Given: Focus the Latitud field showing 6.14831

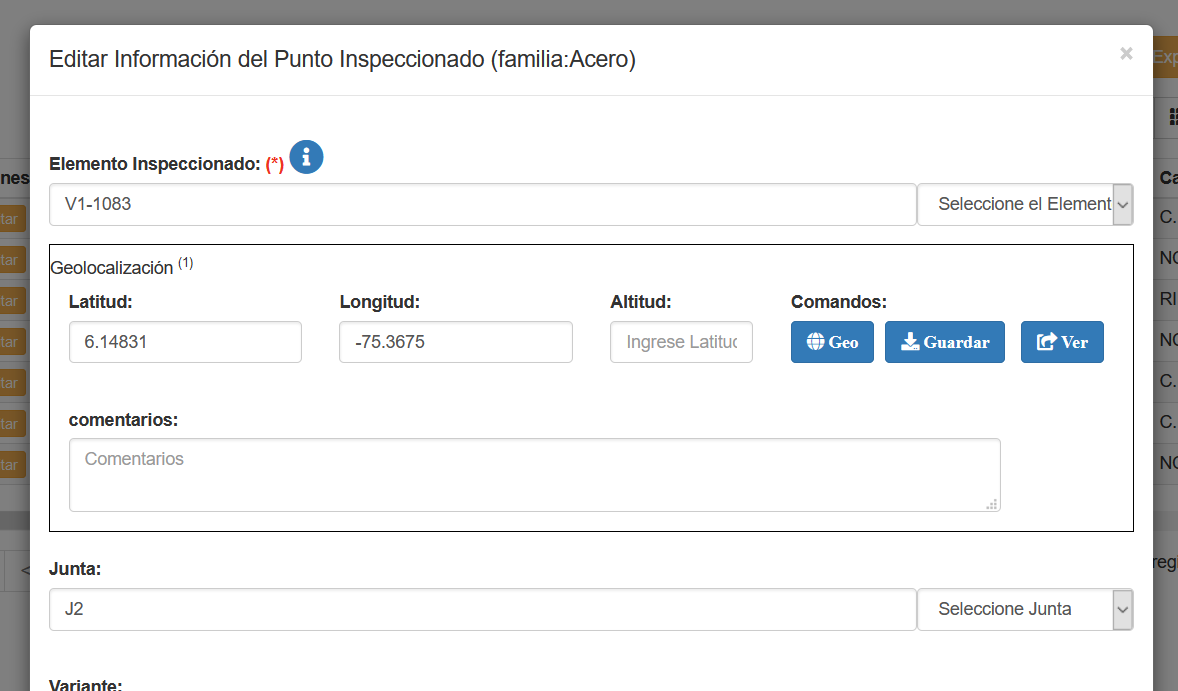Looking at the screenshot, I should [x=185, y=342].
